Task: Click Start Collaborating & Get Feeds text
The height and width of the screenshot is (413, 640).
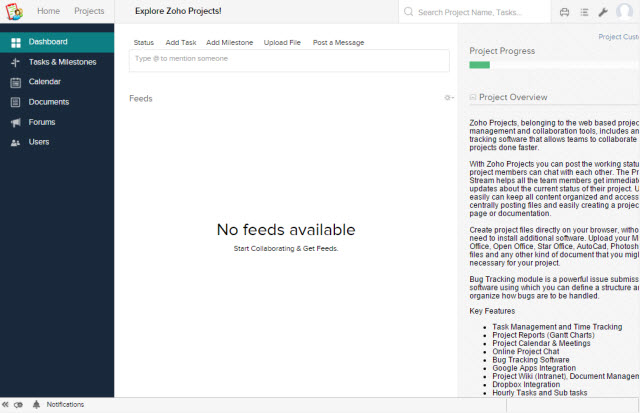Action: click(x=286, y=249)
